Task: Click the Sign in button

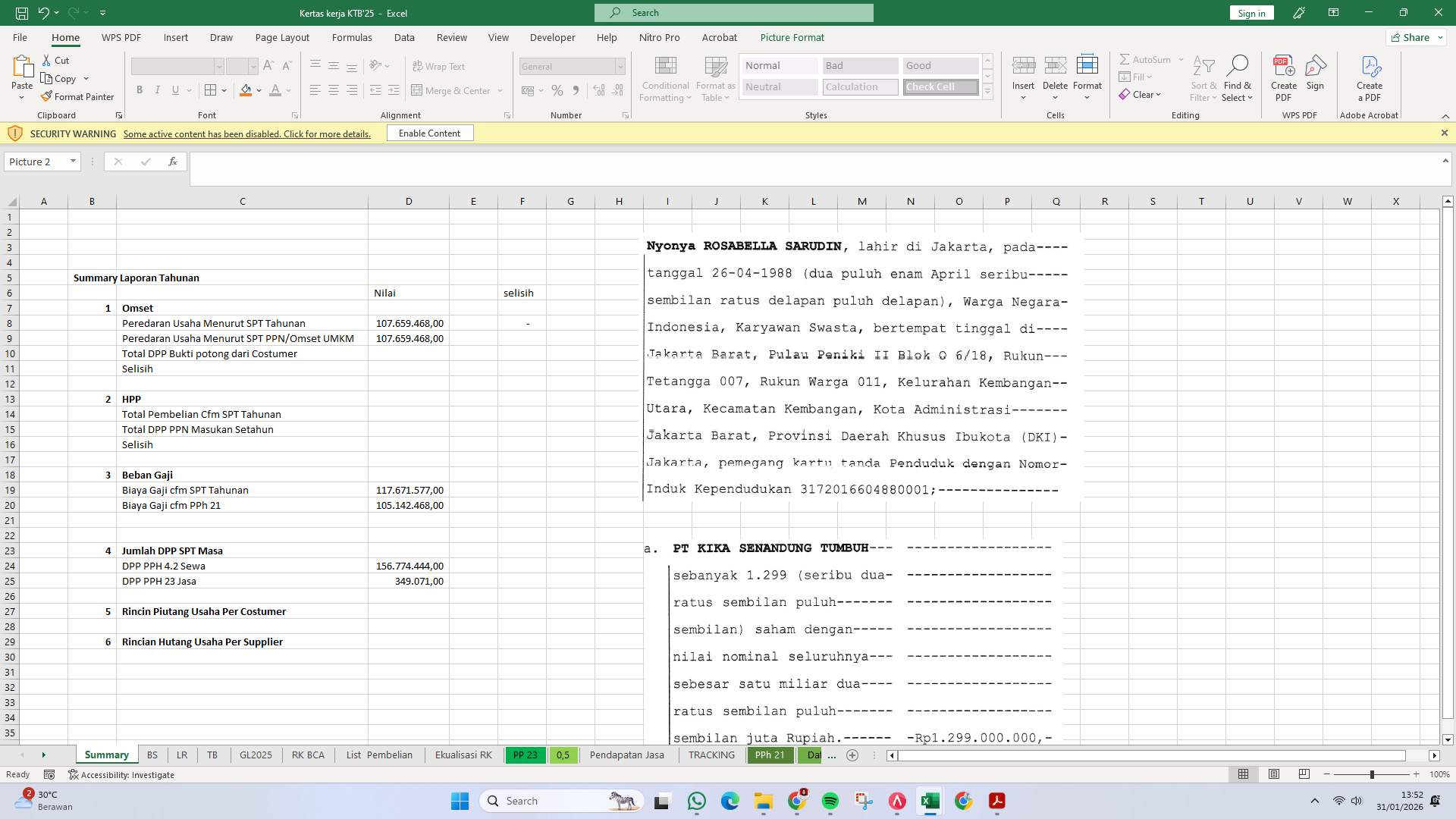Action: 1250,12
